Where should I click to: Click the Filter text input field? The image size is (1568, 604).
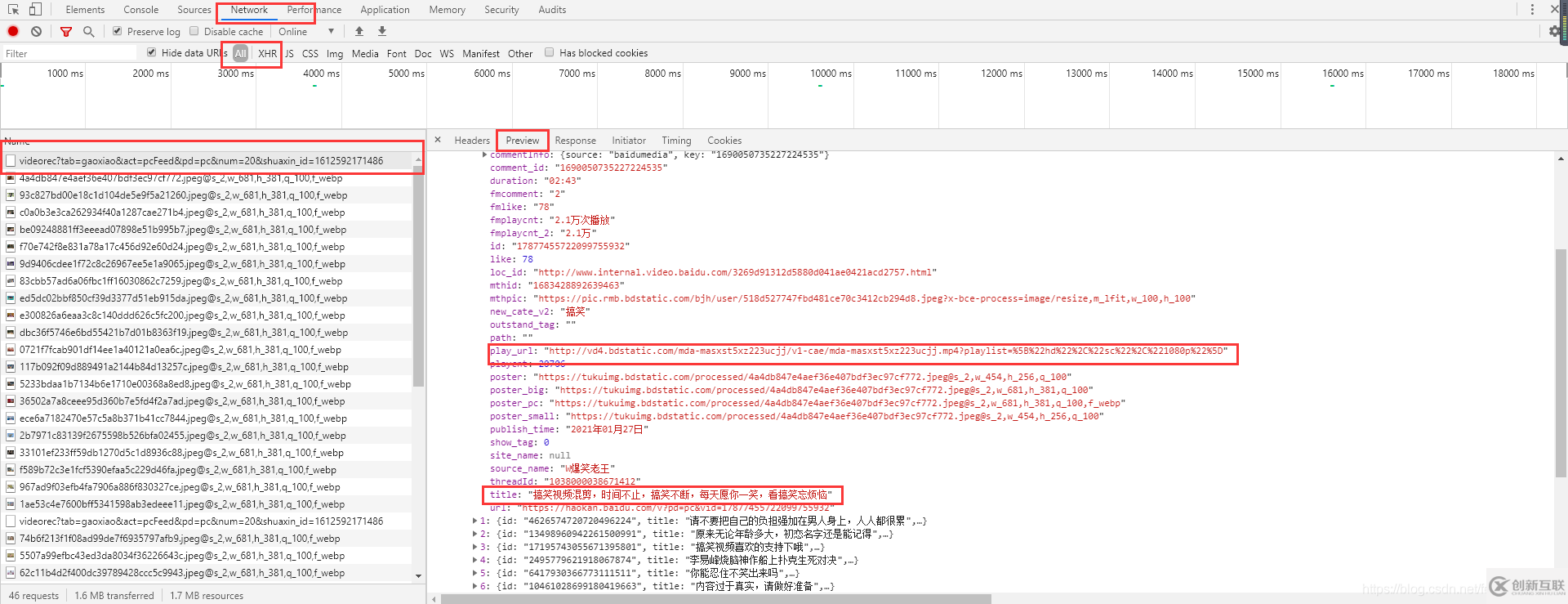tap(69, 53)
